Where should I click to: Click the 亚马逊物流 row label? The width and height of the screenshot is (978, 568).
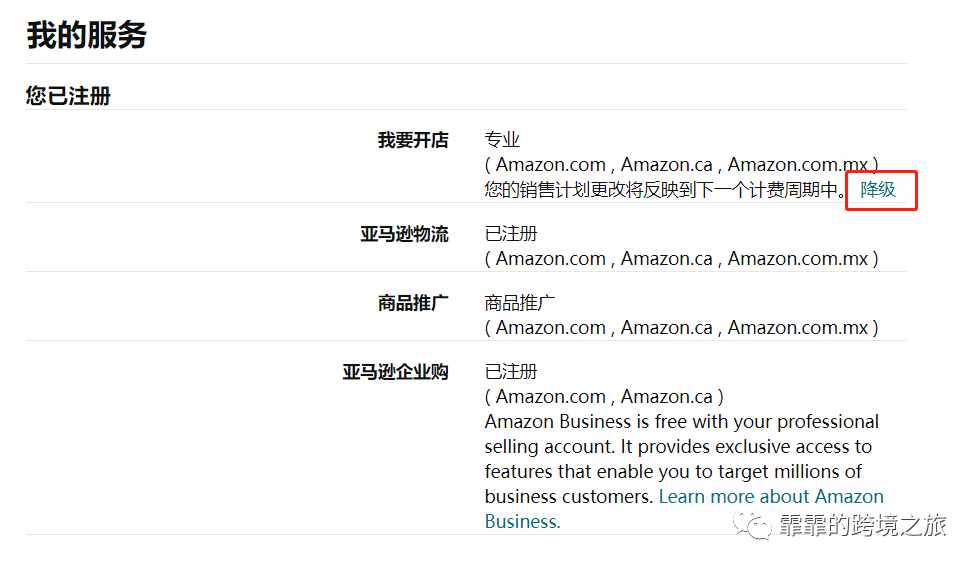coord(404,234)
